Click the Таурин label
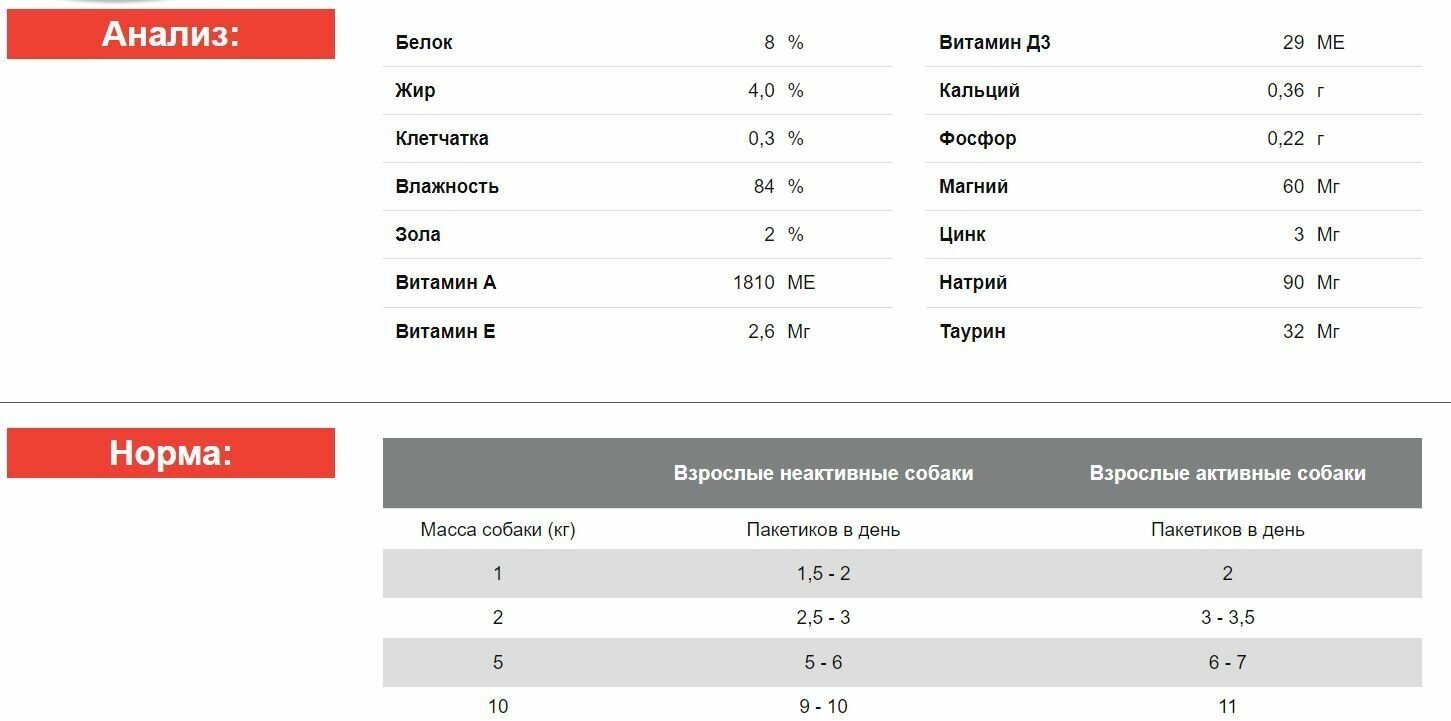This screenshot has width=1451, height=721. click(973, 332)
